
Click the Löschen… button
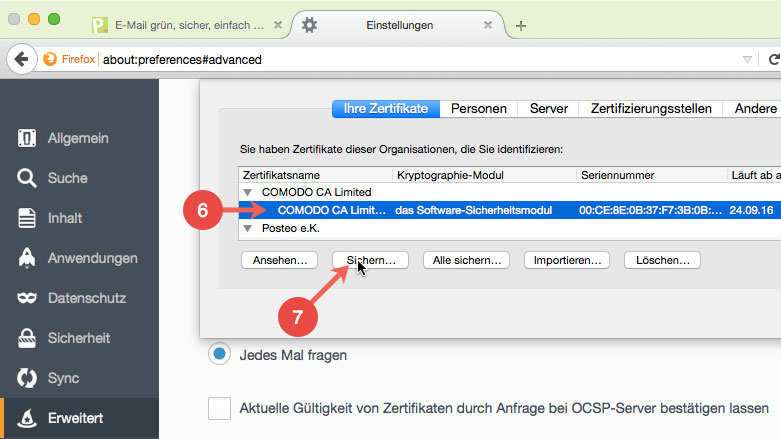click(662, 260)
